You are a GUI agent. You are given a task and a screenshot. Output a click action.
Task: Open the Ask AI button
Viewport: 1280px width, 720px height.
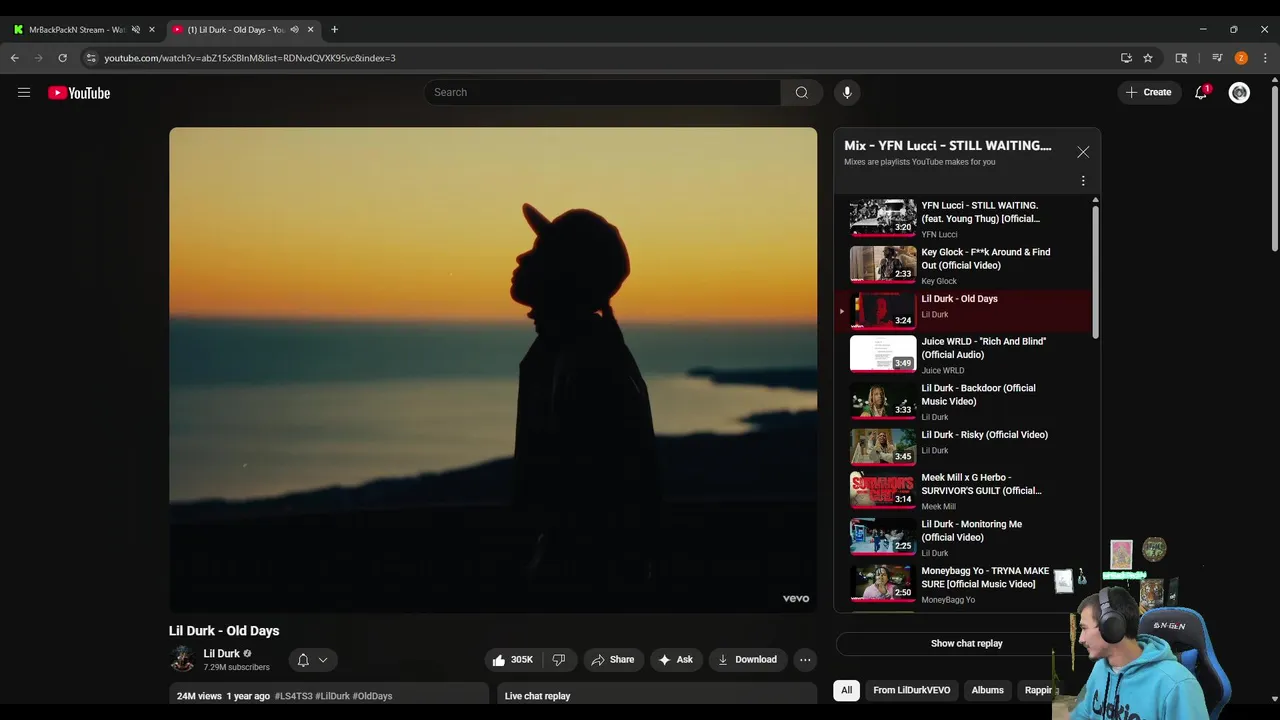pyautogui.click(x=675, y=660)
